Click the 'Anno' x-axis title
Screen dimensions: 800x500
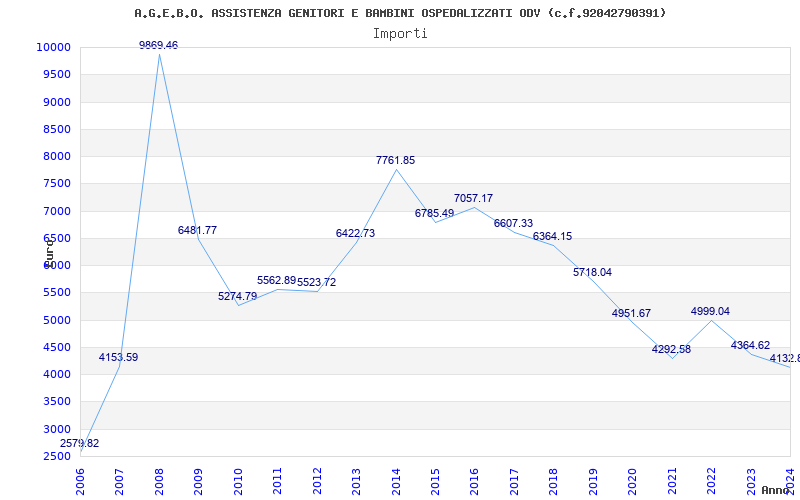(775, 490)
